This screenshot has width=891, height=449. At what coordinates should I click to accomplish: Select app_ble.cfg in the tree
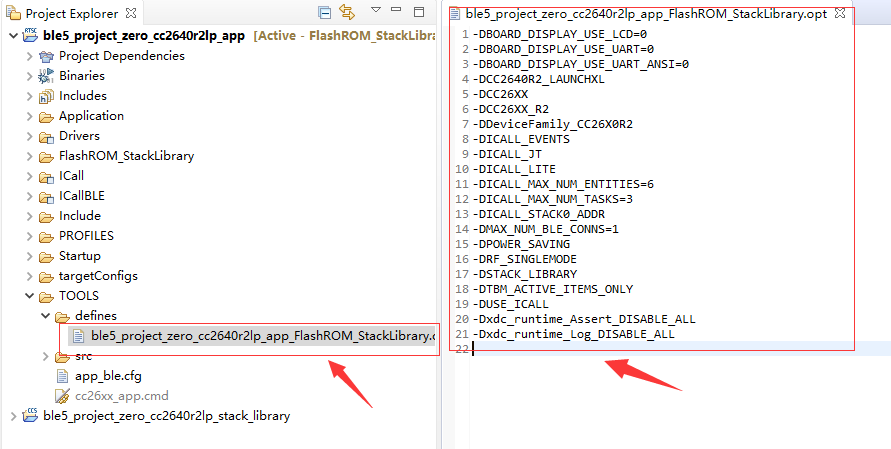tap(108, 376)
